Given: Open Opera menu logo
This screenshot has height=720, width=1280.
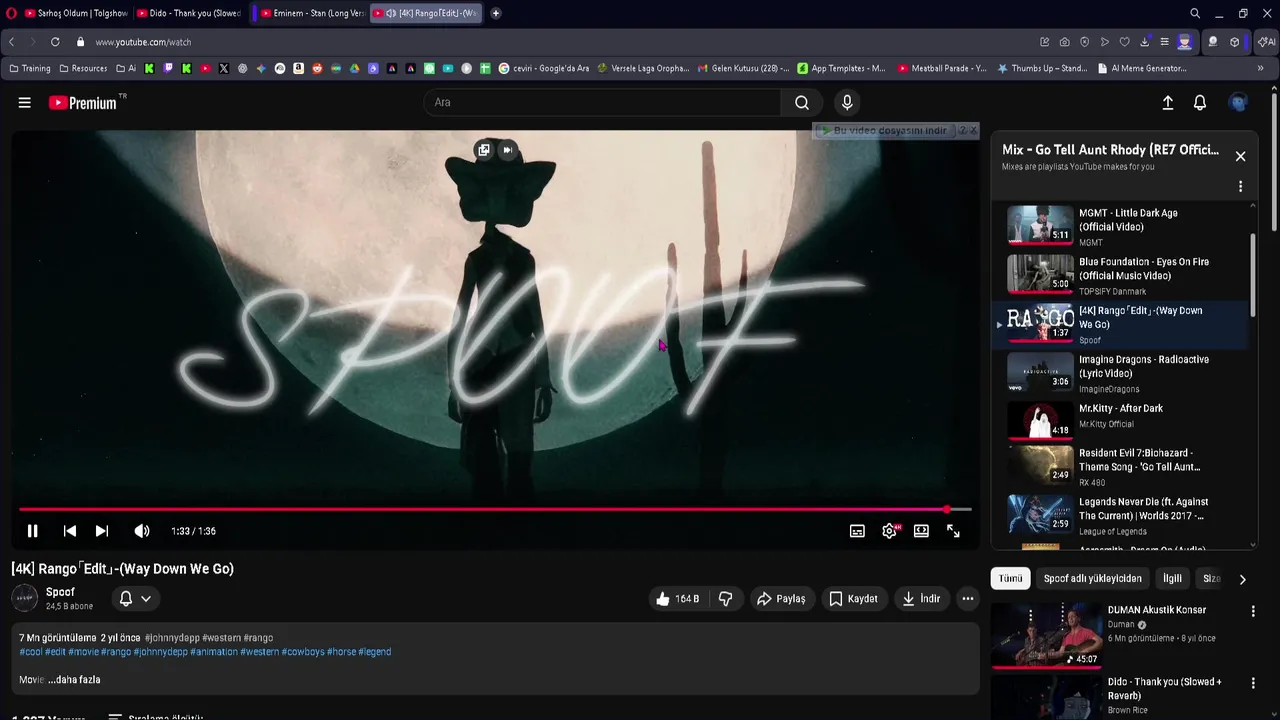Looking at the screenshot, I should click(x=12, y=13).
